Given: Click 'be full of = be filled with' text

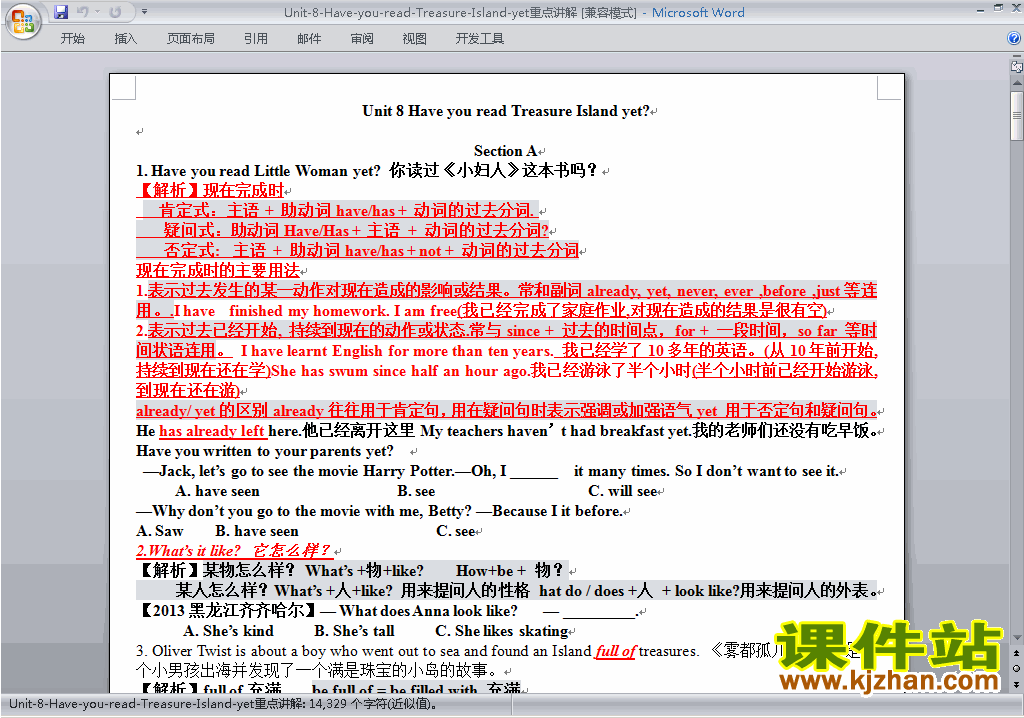Looking at the screenshot, I should (x=394, y=689).
